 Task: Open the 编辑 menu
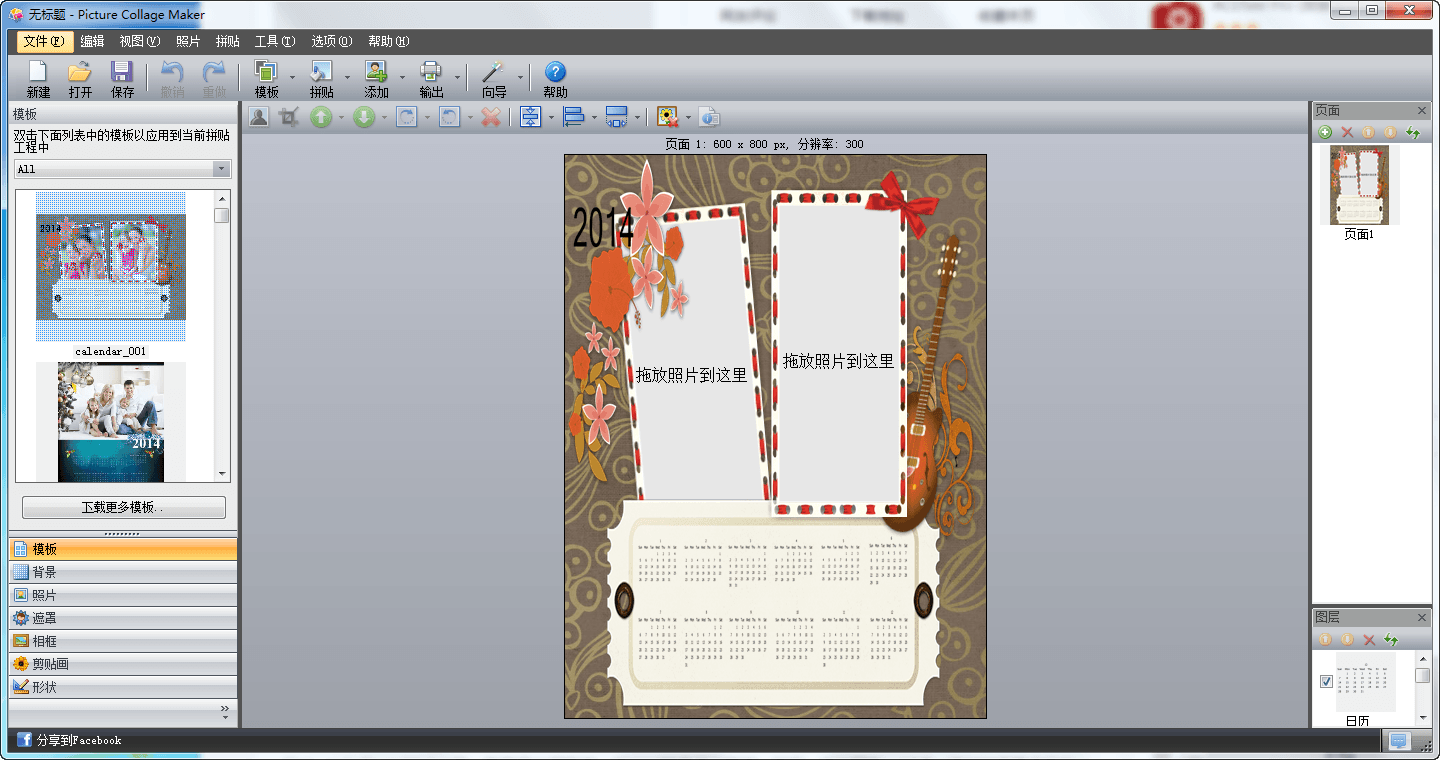point(92,41)
